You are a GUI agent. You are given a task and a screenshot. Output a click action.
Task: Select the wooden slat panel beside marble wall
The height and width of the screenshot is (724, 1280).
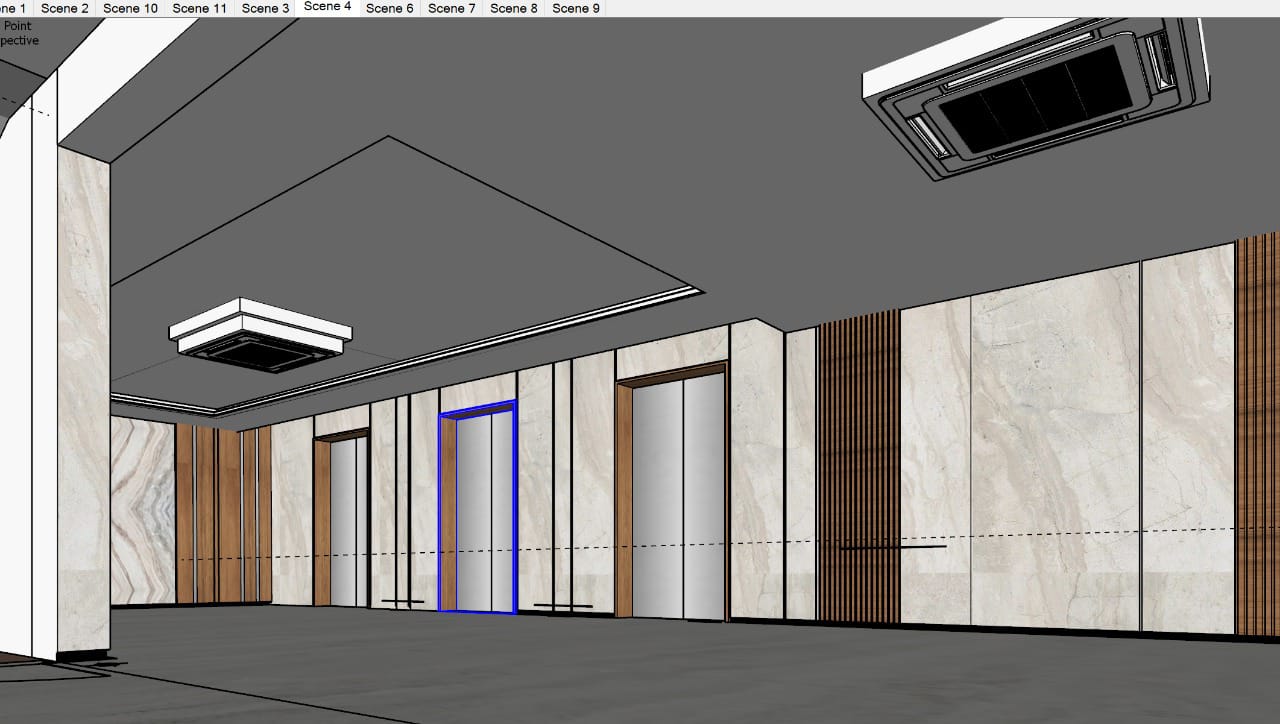(x=858, y=470)
